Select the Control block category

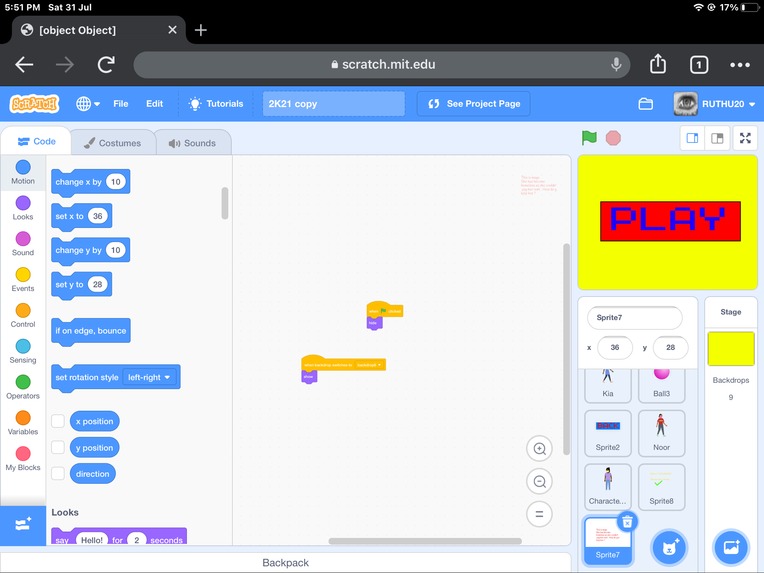pos(23,316)
